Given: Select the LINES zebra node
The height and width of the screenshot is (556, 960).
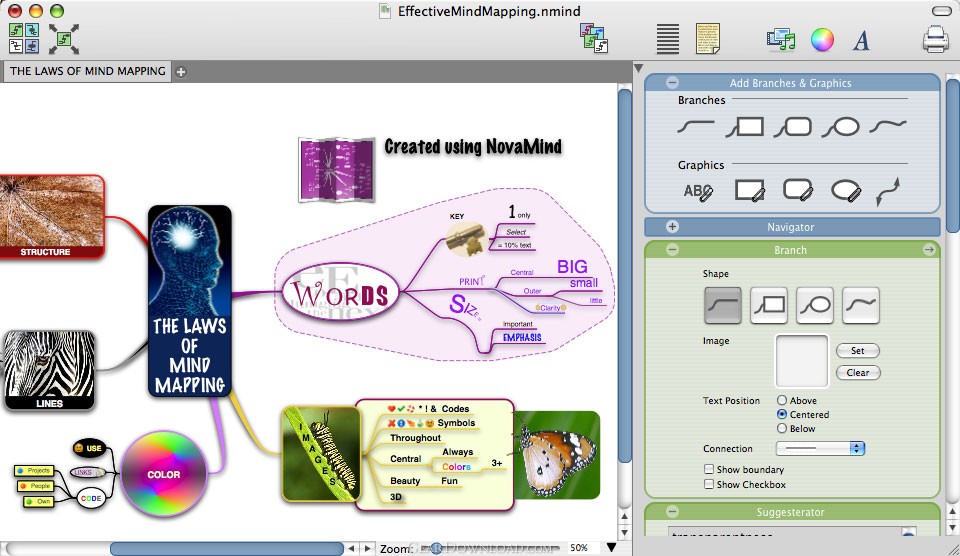Looking at the screenshot, I should [49, 370].
